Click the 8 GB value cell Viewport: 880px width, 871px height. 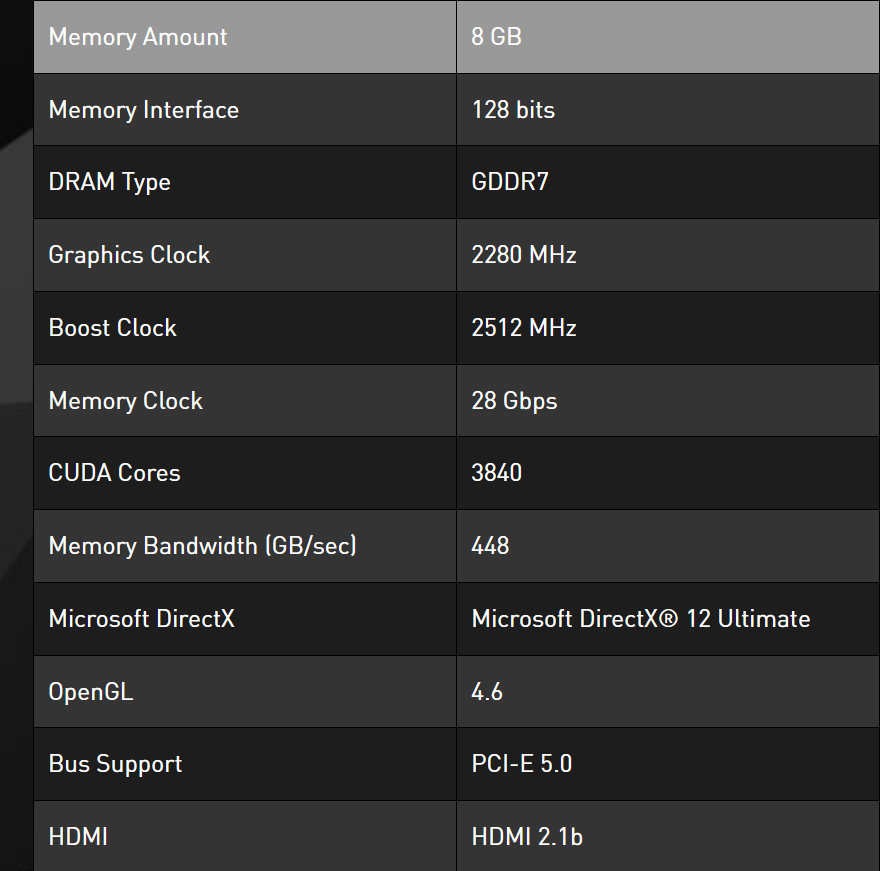coord(497,37)
